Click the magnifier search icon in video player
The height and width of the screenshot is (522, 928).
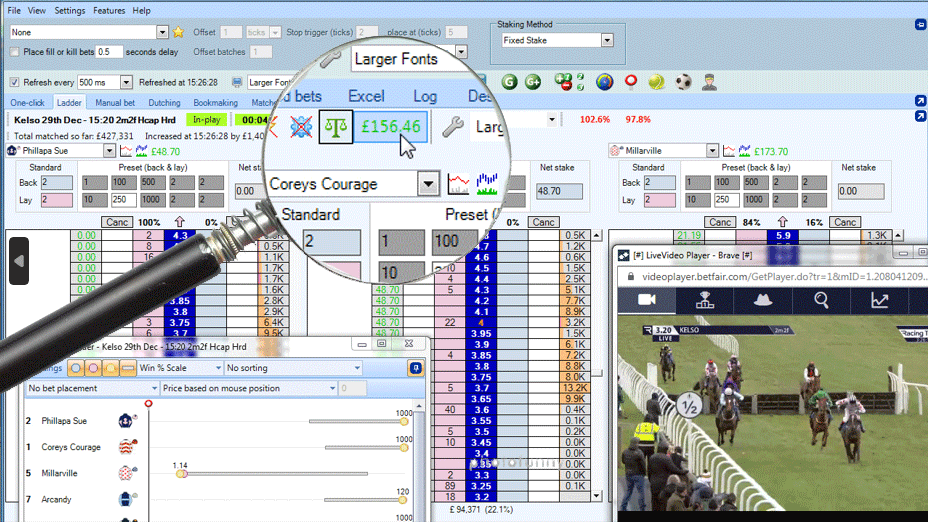(x=821, y=300)
